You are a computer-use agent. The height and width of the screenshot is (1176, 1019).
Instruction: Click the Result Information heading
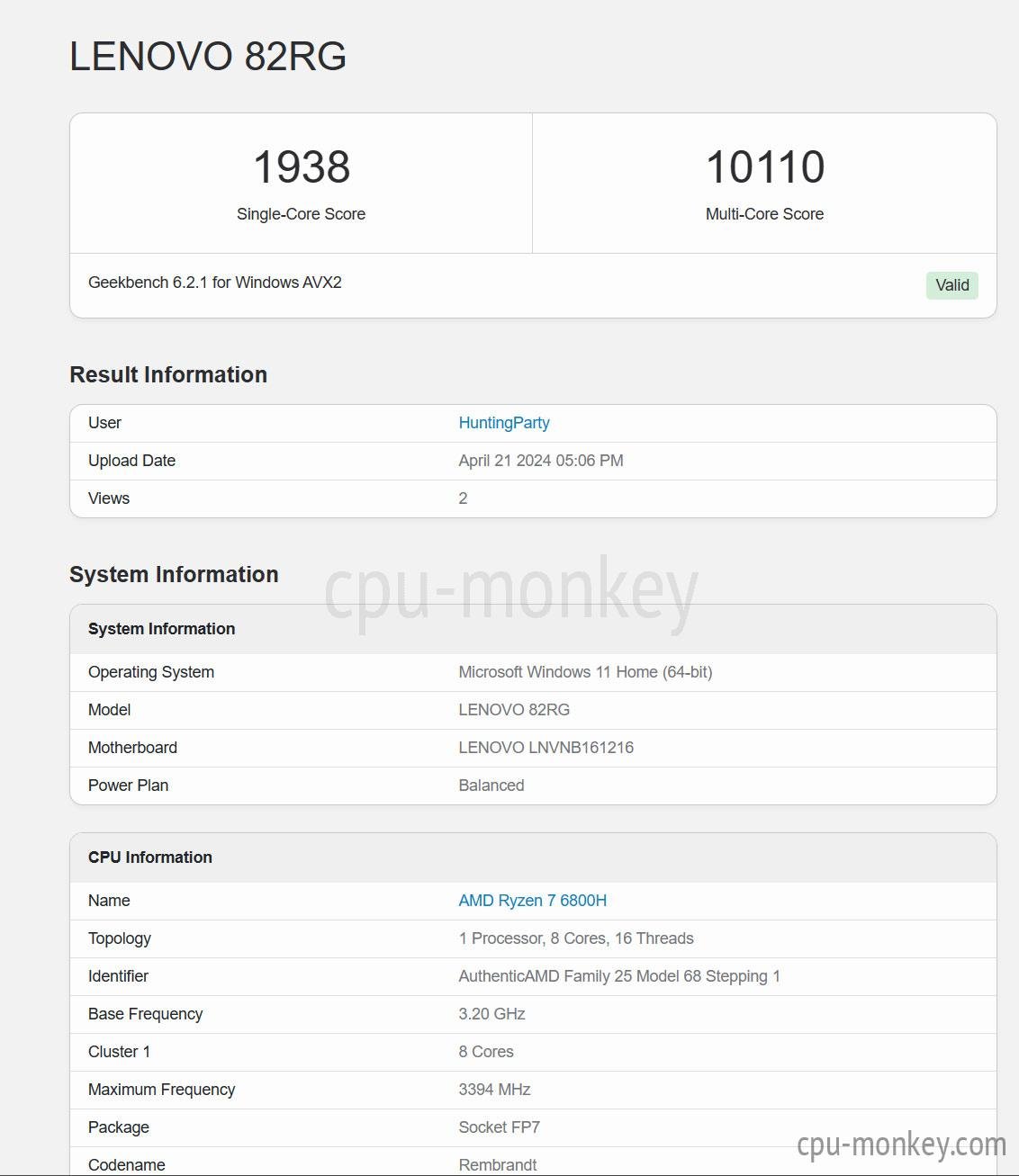pyautogui.click(x=168, y=374)
